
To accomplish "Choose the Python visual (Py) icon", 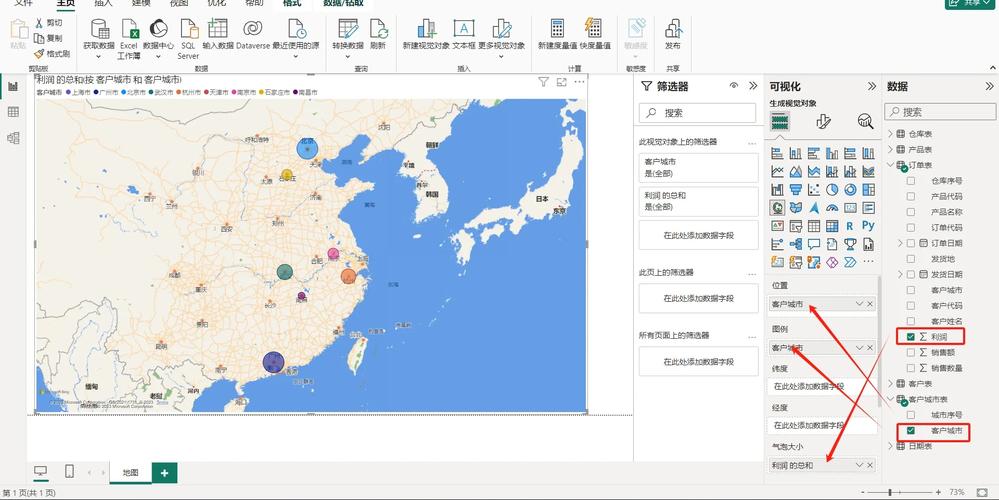I will [867, 225].
